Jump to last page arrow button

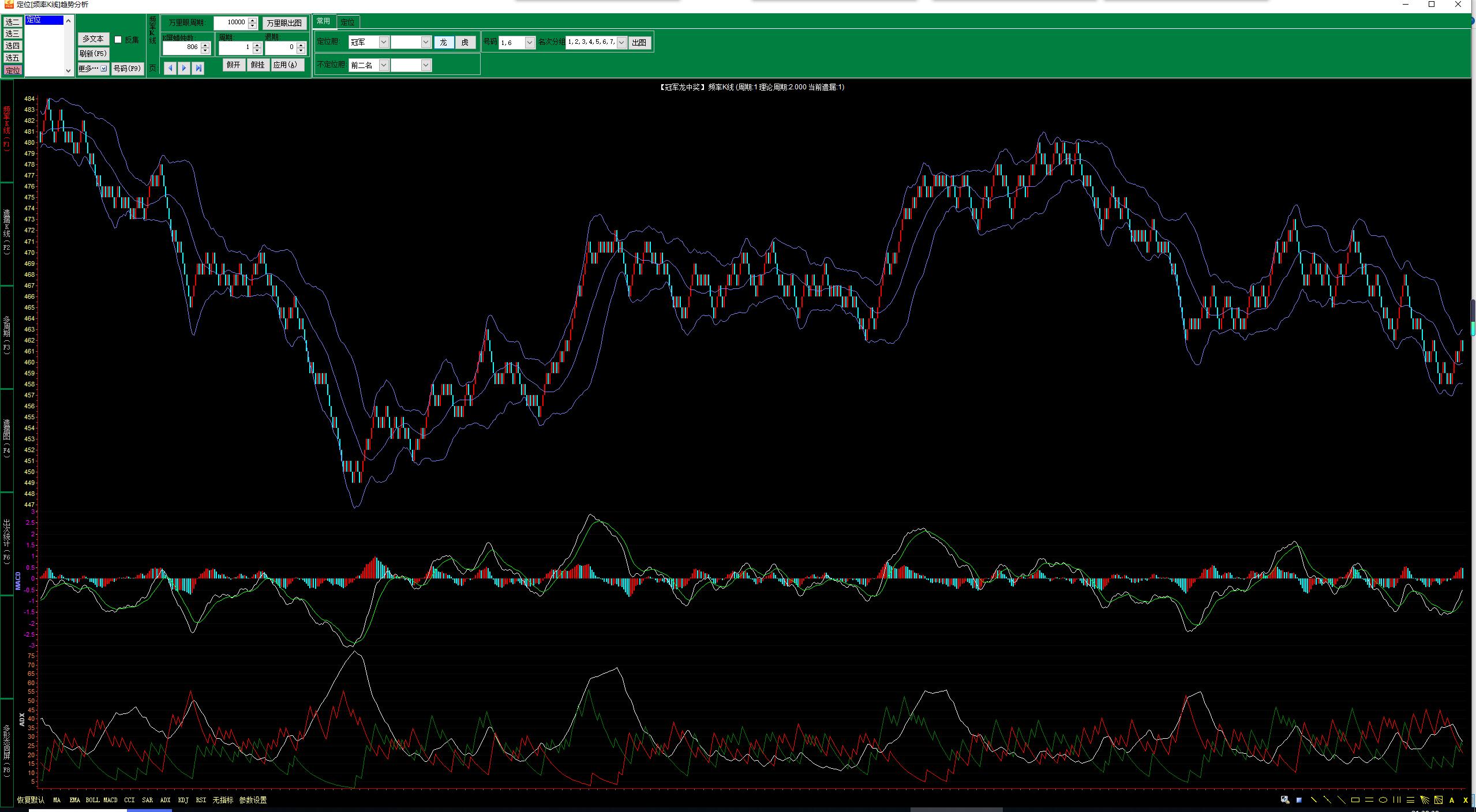[198, 68]
